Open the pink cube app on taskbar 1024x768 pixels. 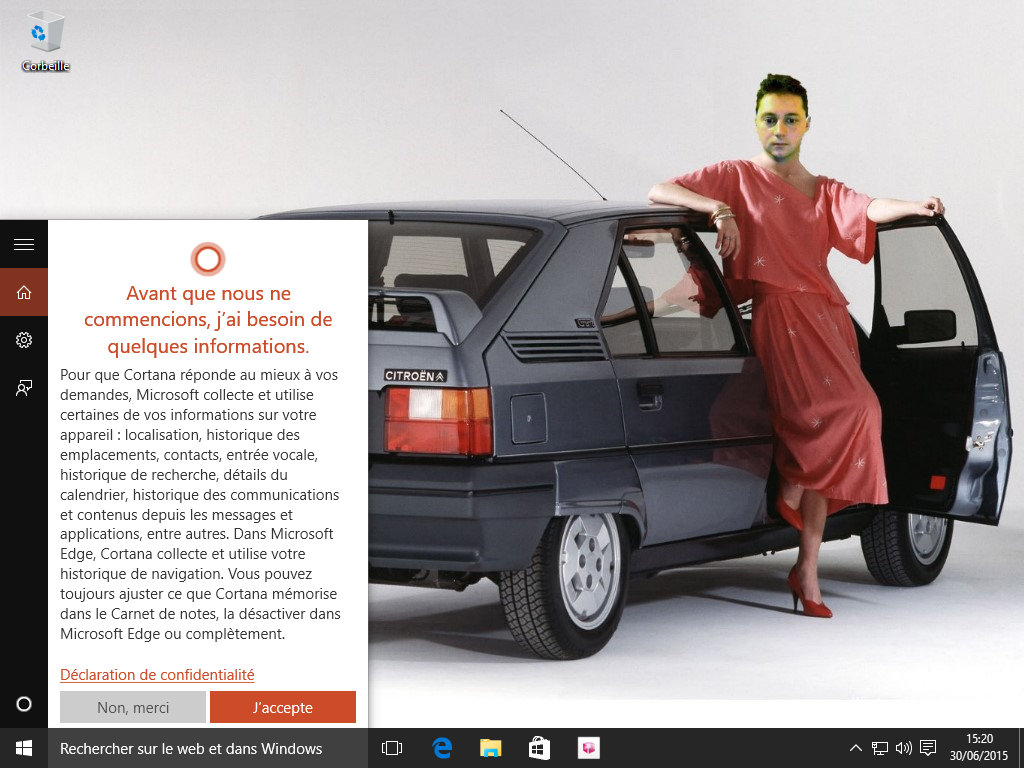588,748
